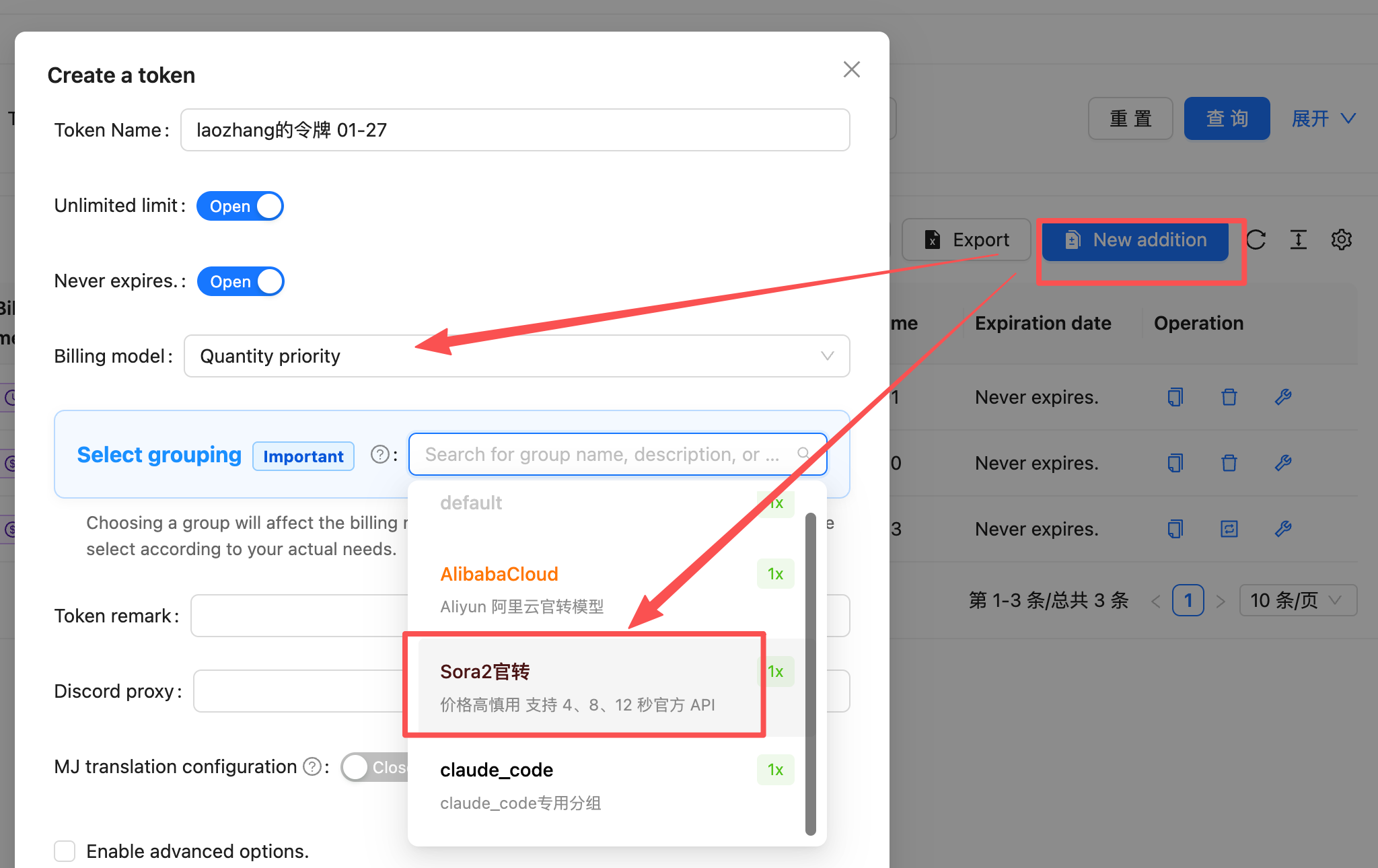Click the sync icon in the third row

click(x=1229, y=529)
